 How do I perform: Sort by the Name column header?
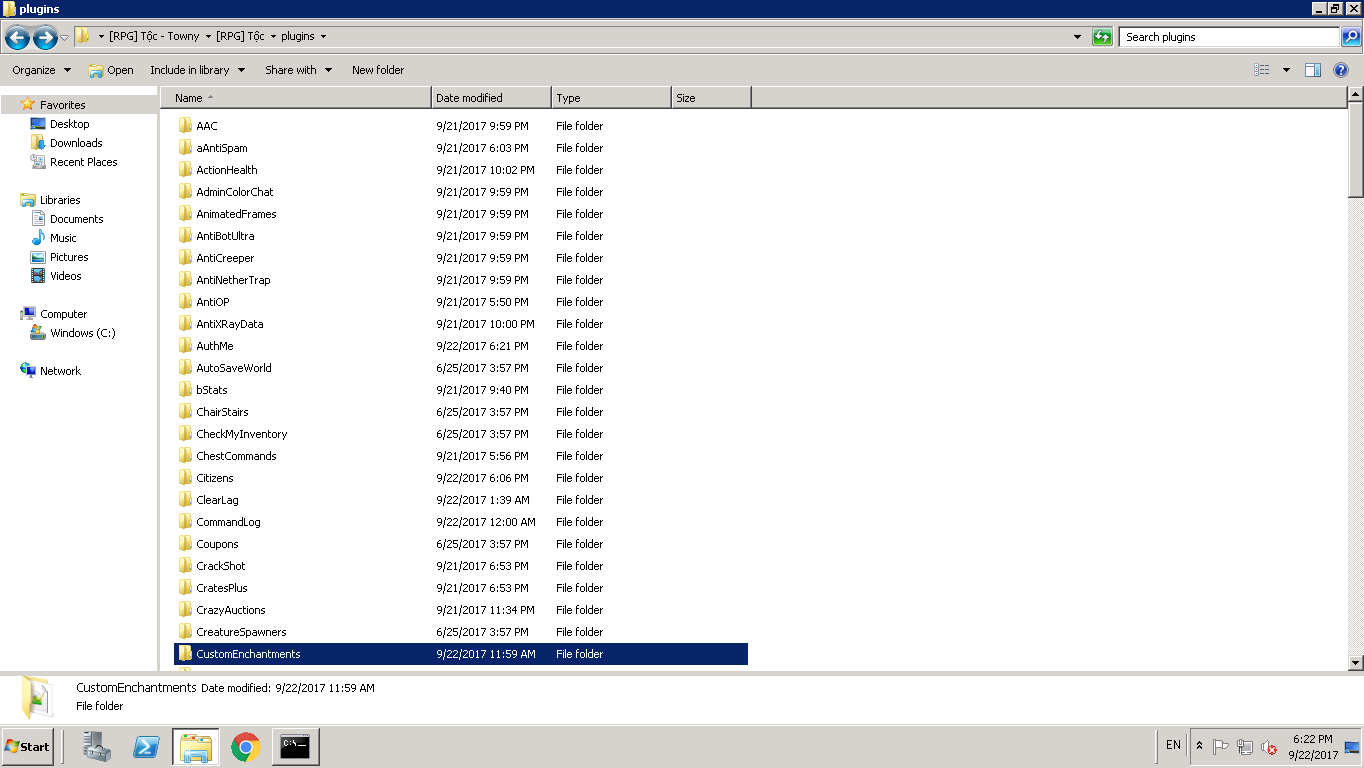coord(296,98)
